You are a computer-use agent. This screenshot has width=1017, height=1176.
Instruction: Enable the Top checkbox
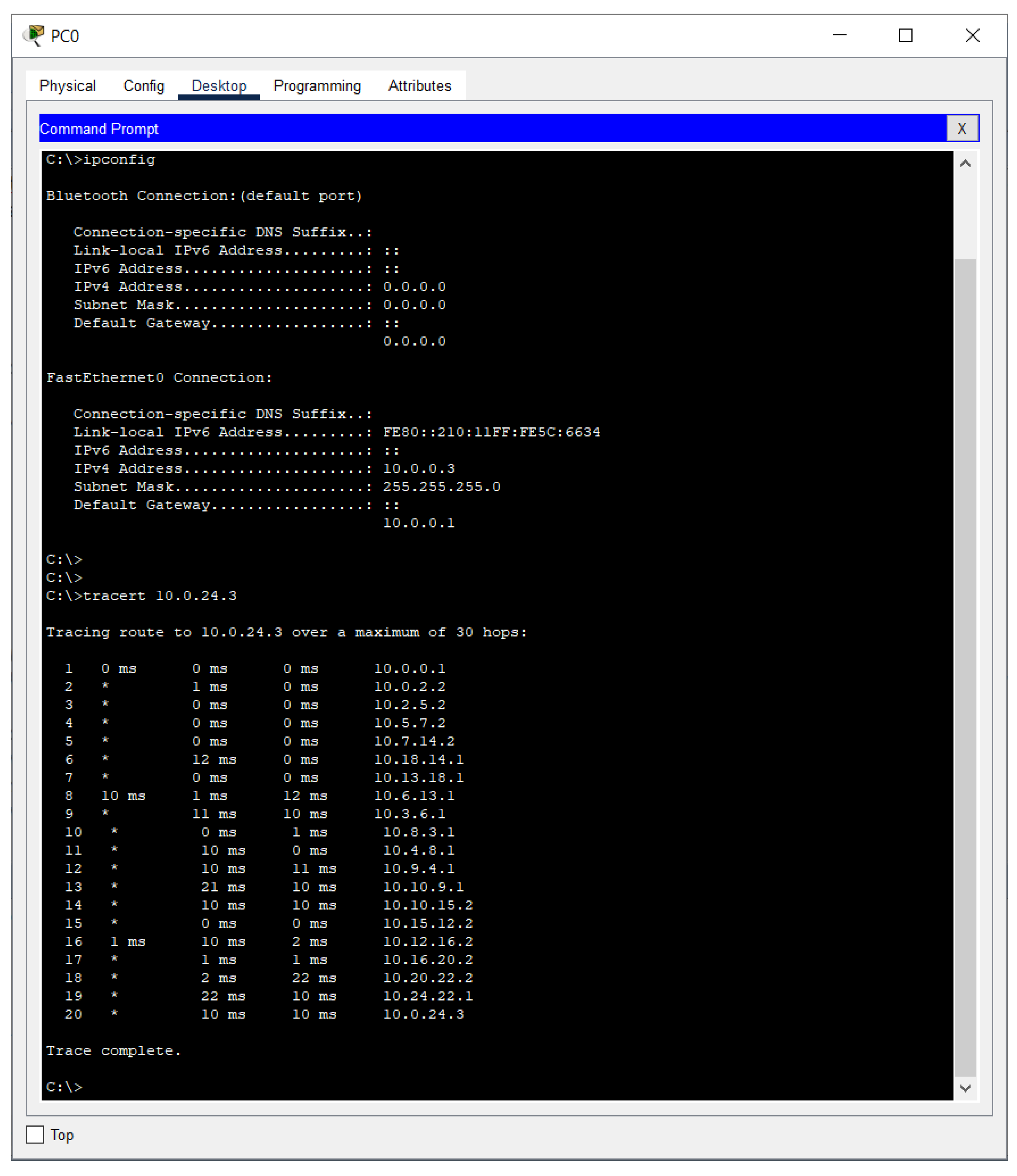click(x=35, y=1134)
